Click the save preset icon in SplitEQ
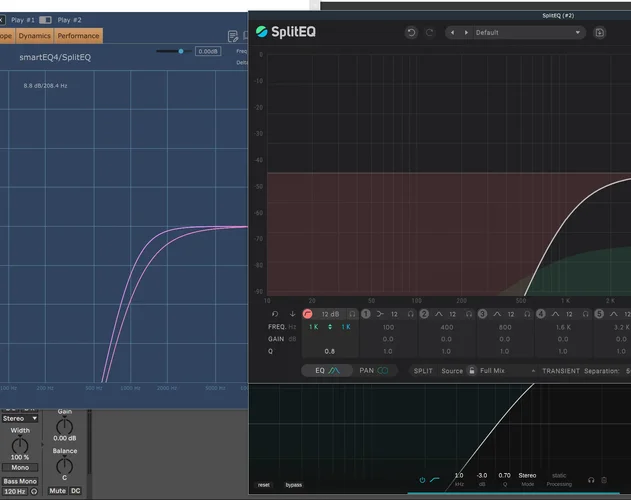This screenshot has width=631, height=500. 600,32
